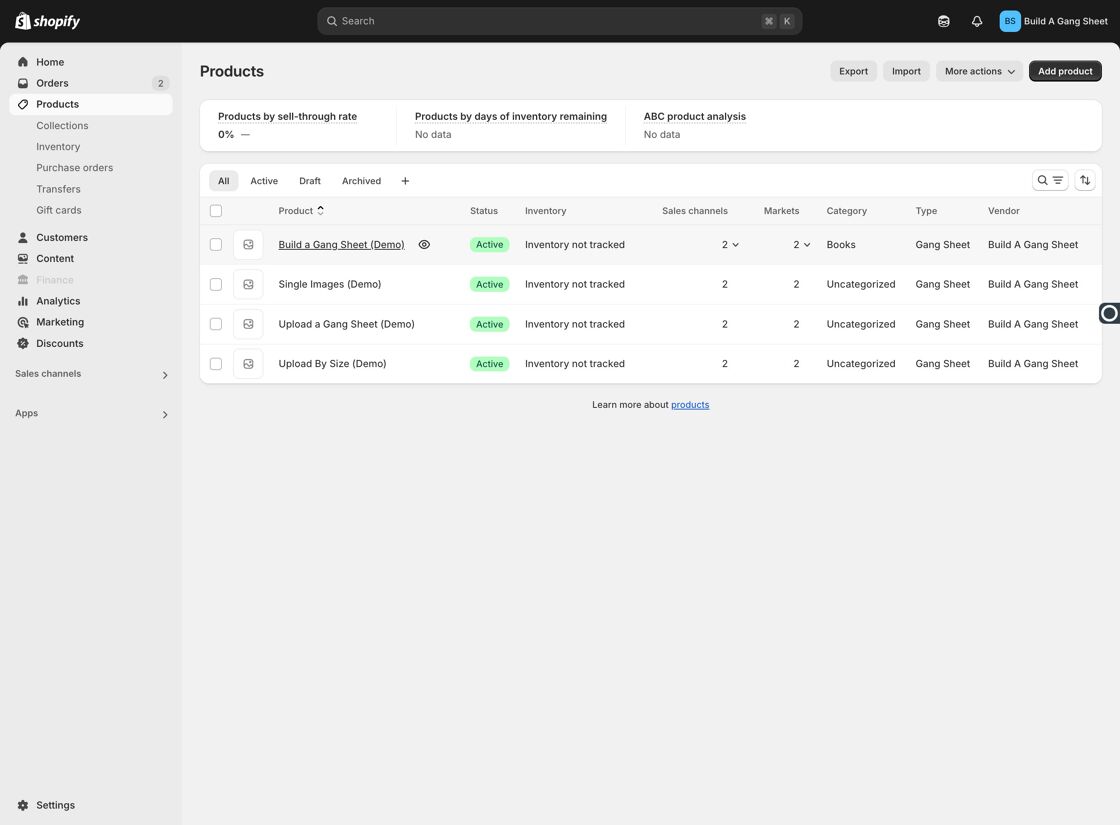Open Products by days of inventory remaining
Screen dimensions: 1120x825
511,116
